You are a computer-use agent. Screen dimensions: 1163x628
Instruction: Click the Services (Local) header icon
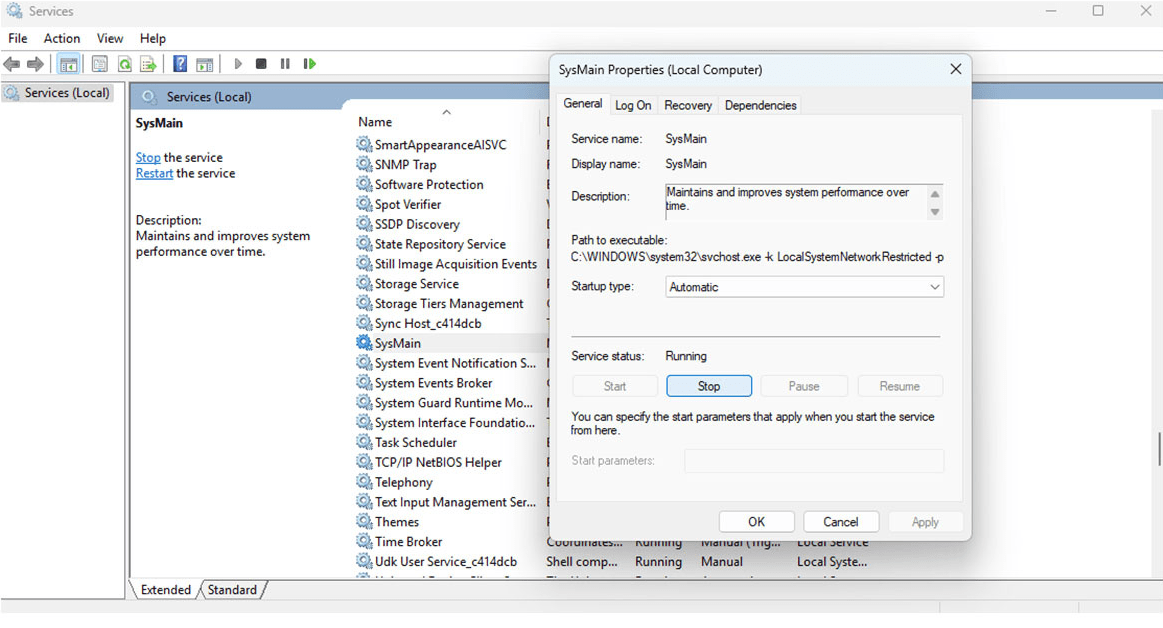(x=149, y=96)
